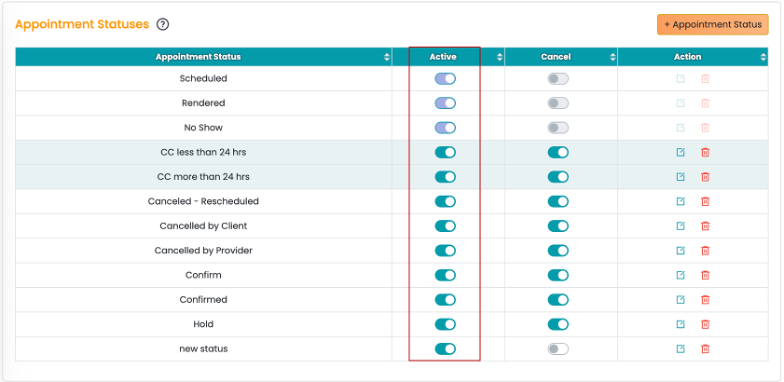Turn off Cancel for Canceled - Rescheduled
This screenshot has width=784, height=382.
558,201
